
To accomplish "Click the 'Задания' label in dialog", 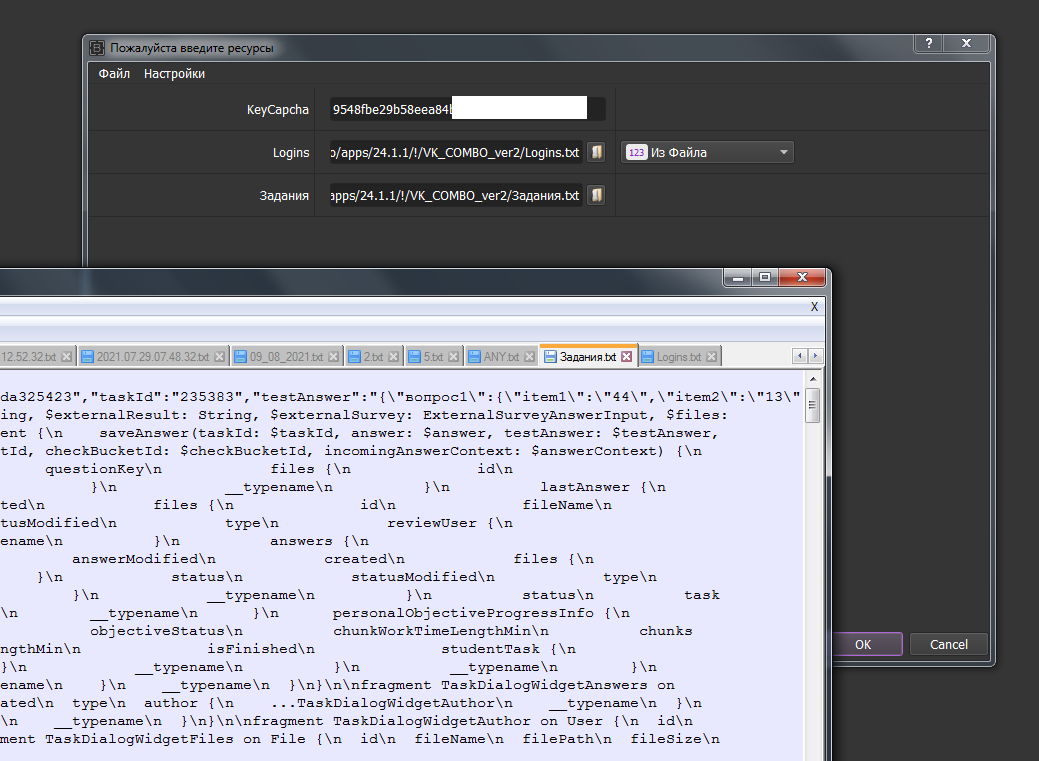I will pos(284,196).
